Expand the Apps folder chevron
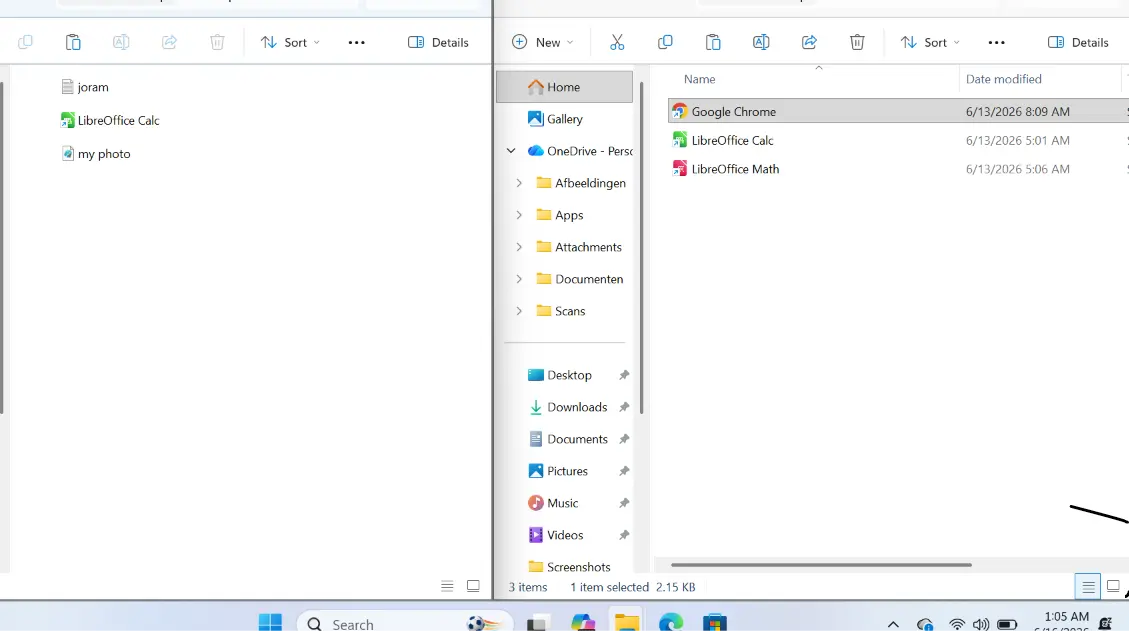This screenshot has height=631, width=1129. (519, 215)
